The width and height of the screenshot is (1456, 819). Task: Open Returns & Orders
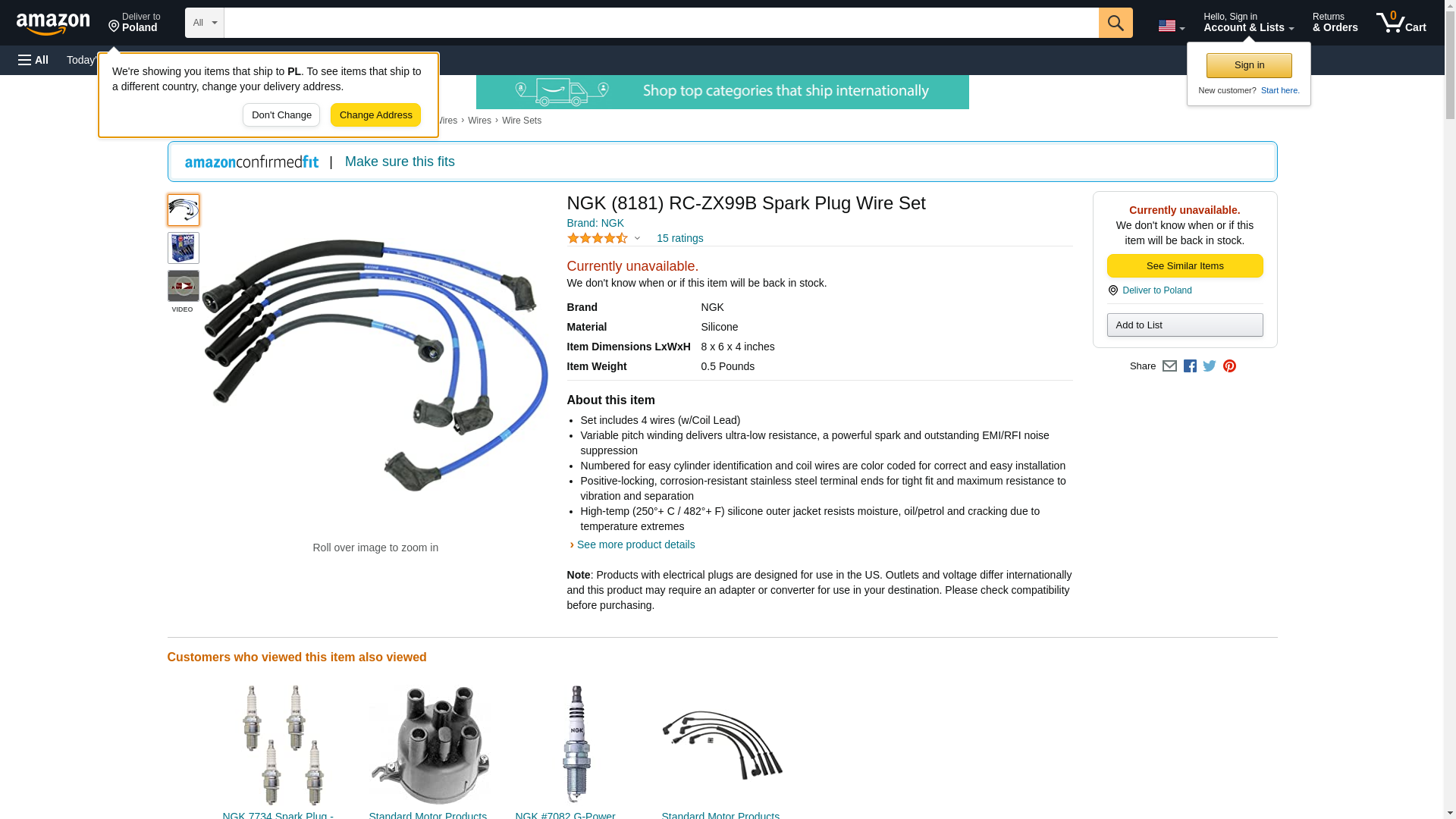1335,23
